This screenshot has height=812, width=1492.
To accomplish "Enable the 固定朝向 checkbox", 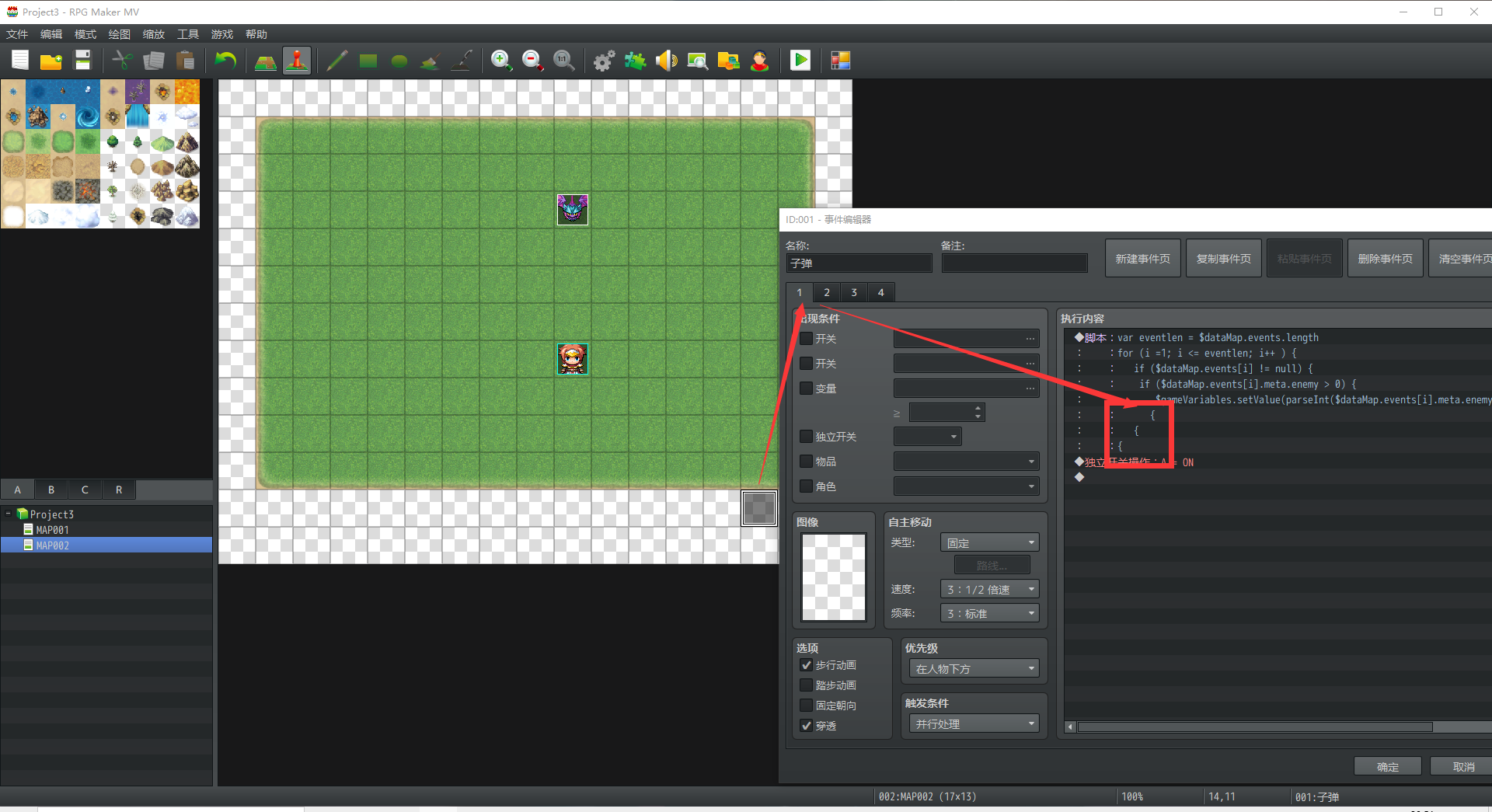I will [x=807, y=706].
